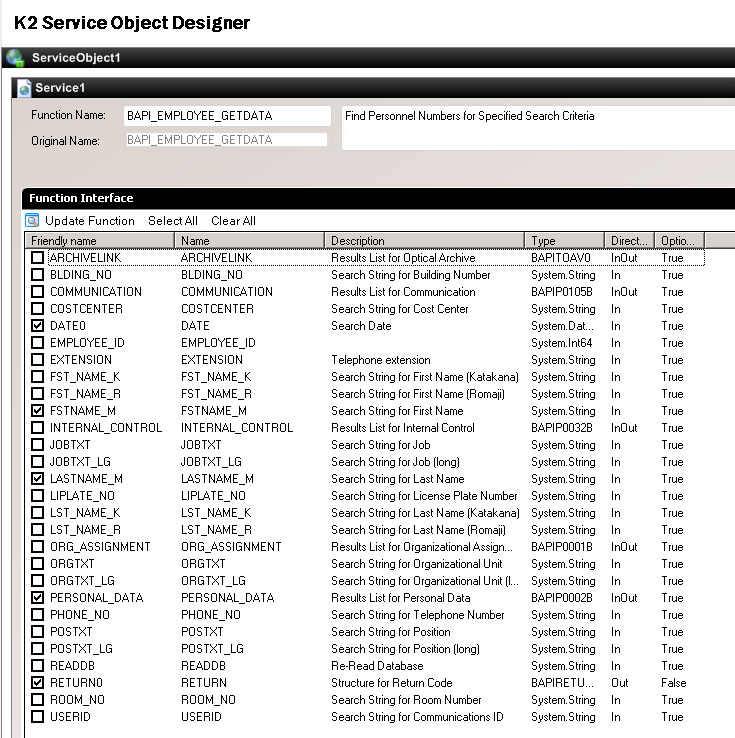Check the ORG_ASSIGNMENT checkbox
This screenshot has width=735, height=738.
pos(38,546)
